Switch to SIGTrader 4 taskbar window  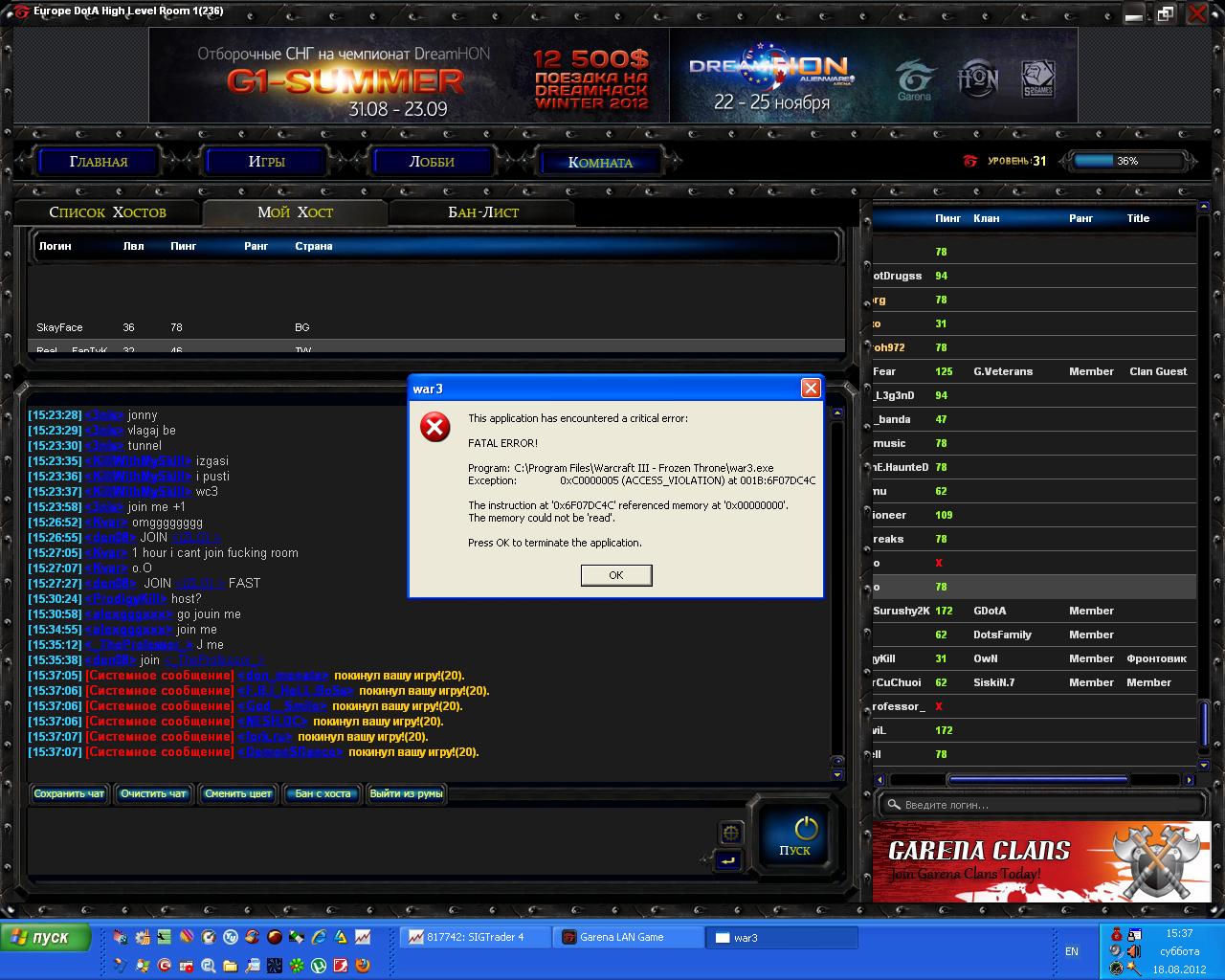coord(476,937)
